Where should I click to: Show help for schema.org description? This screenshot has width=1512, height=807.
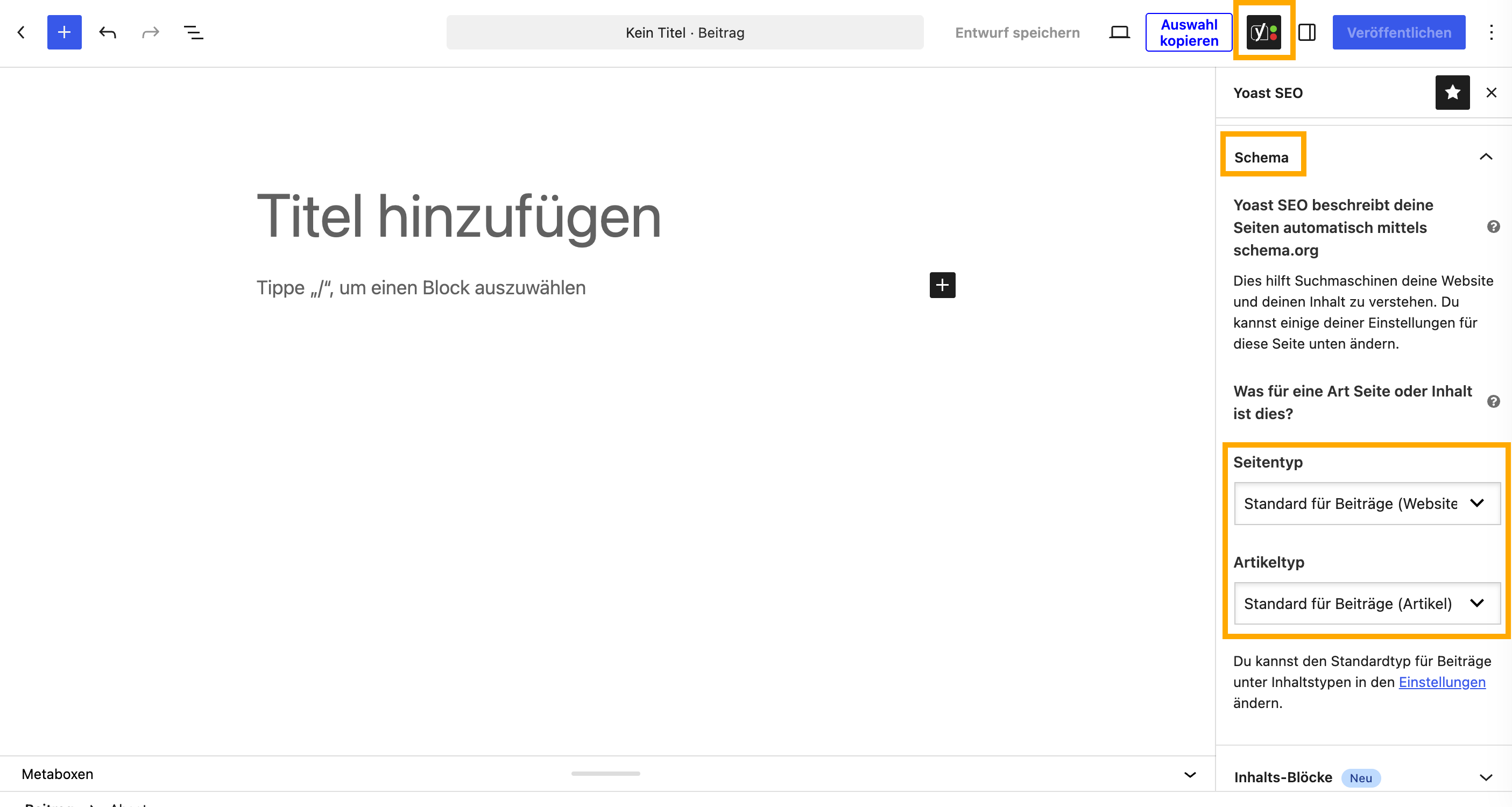1494,227
